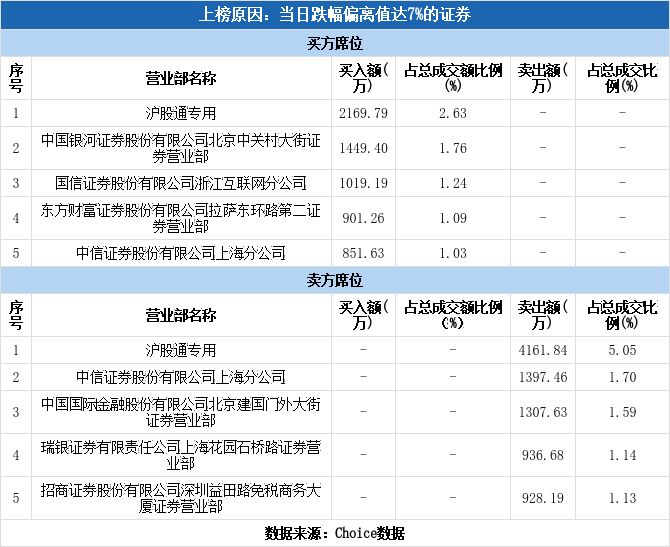Click buy amount 1019.19
Viewport: 670px width, 547px height.
[363, 183]
